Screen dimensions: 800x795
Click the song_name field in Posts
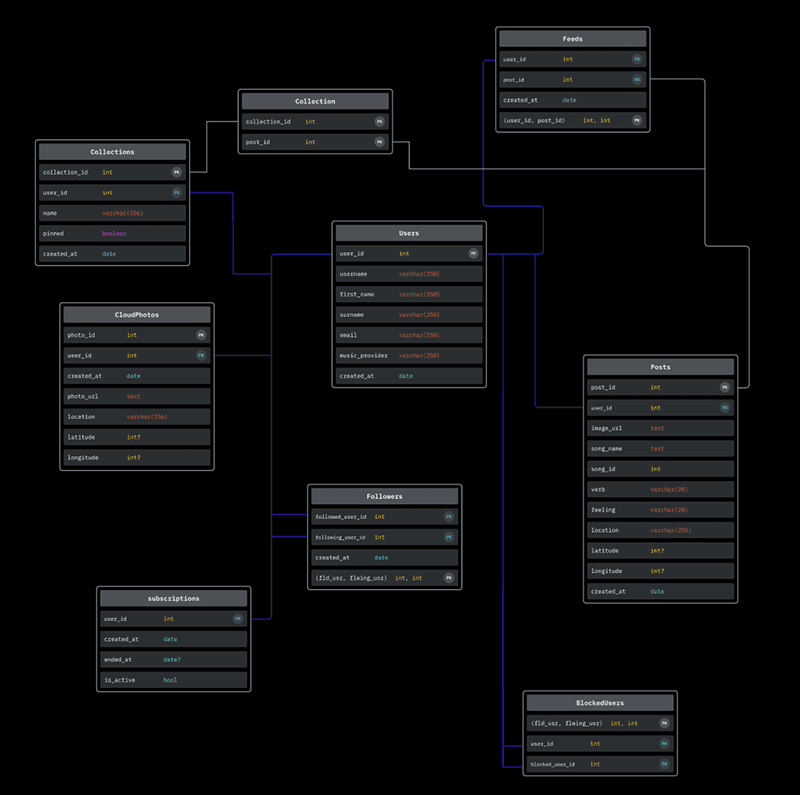tap(661, 449)
